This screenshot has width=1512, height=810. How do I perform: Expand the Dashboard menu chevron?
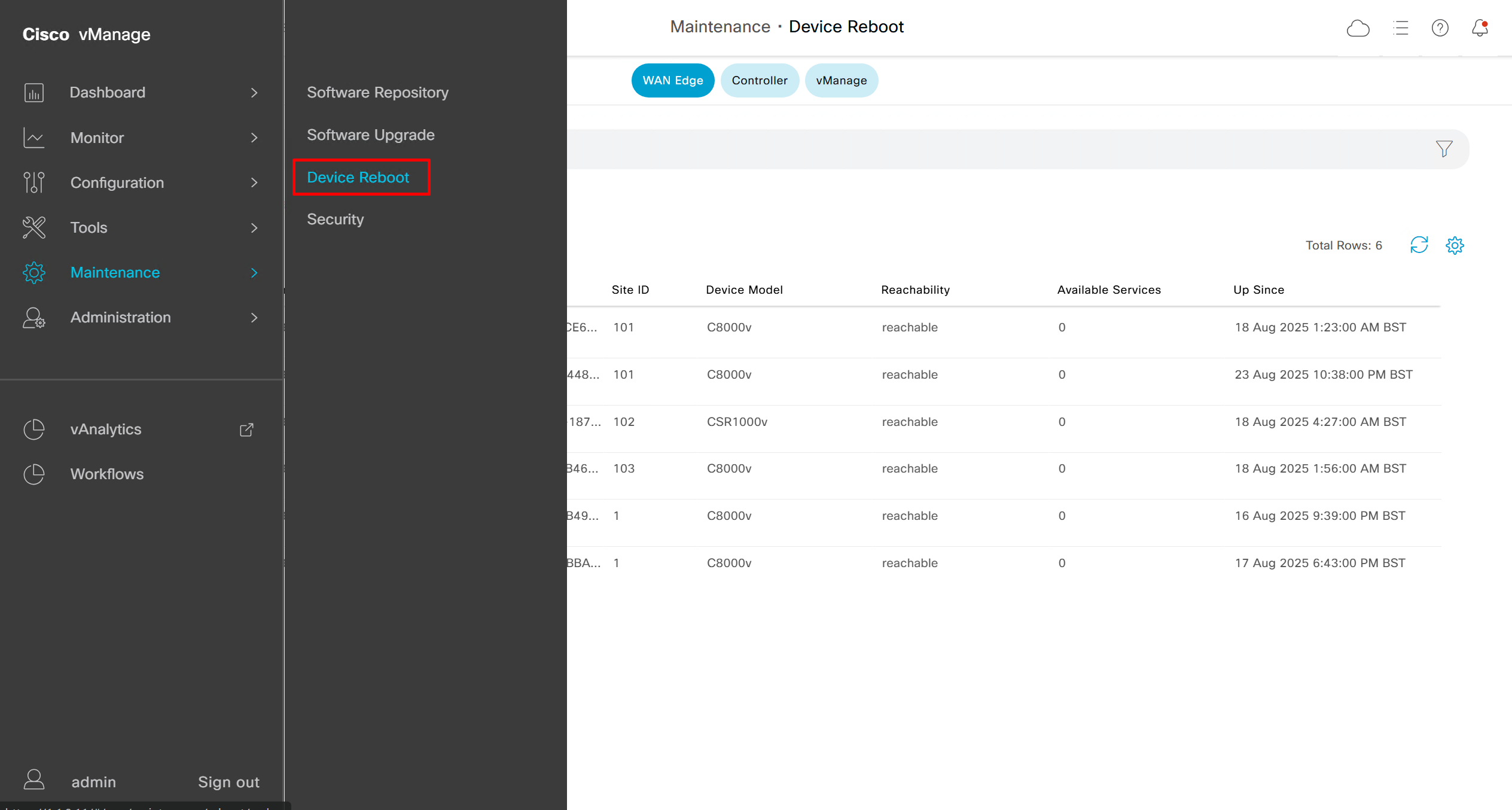[x=254, y=93]
